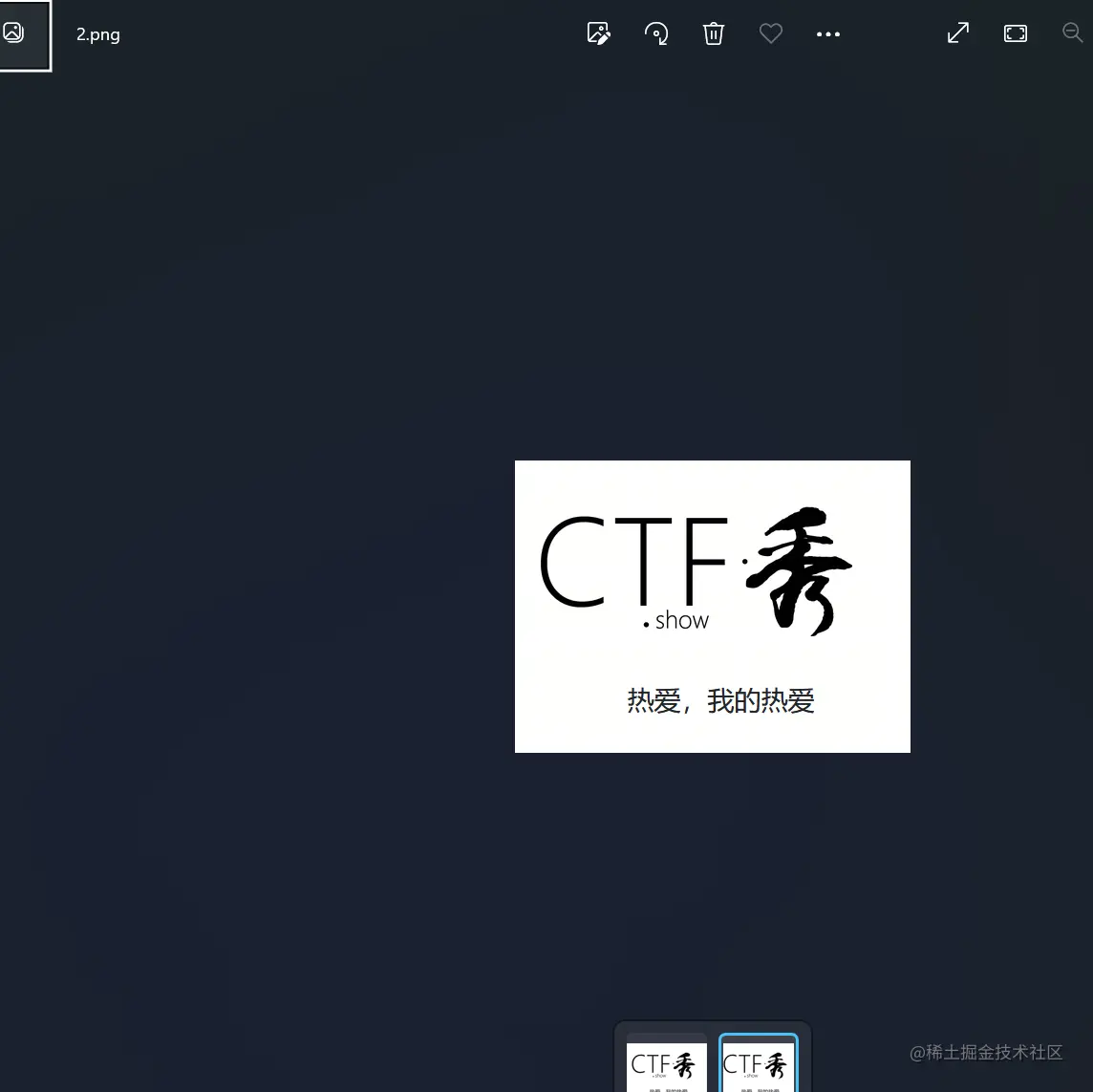Delete the photo using the trash icon
Screen dimensions: 1093x1092
coord(713,33)
